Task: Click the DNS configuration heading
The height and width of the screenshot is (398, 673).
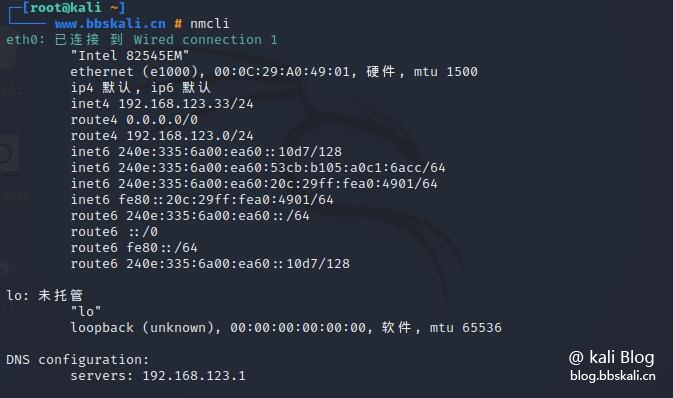Action: (78, 359)
